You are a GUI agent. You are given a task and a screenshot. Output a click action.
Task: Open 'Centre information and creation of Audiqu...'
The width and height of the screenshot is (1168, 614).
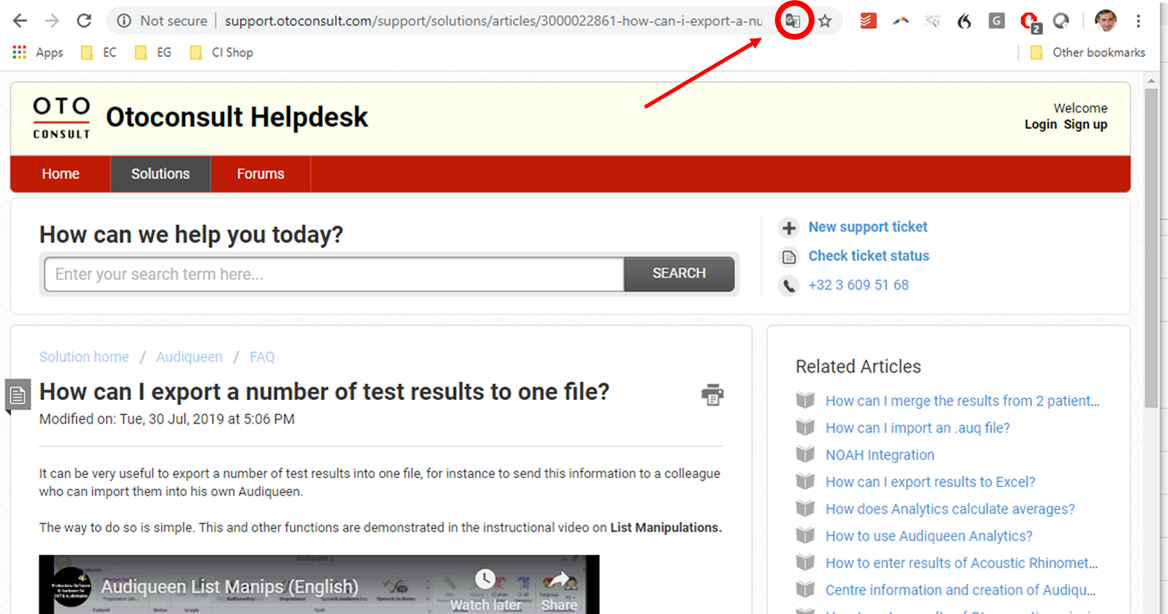960,590
